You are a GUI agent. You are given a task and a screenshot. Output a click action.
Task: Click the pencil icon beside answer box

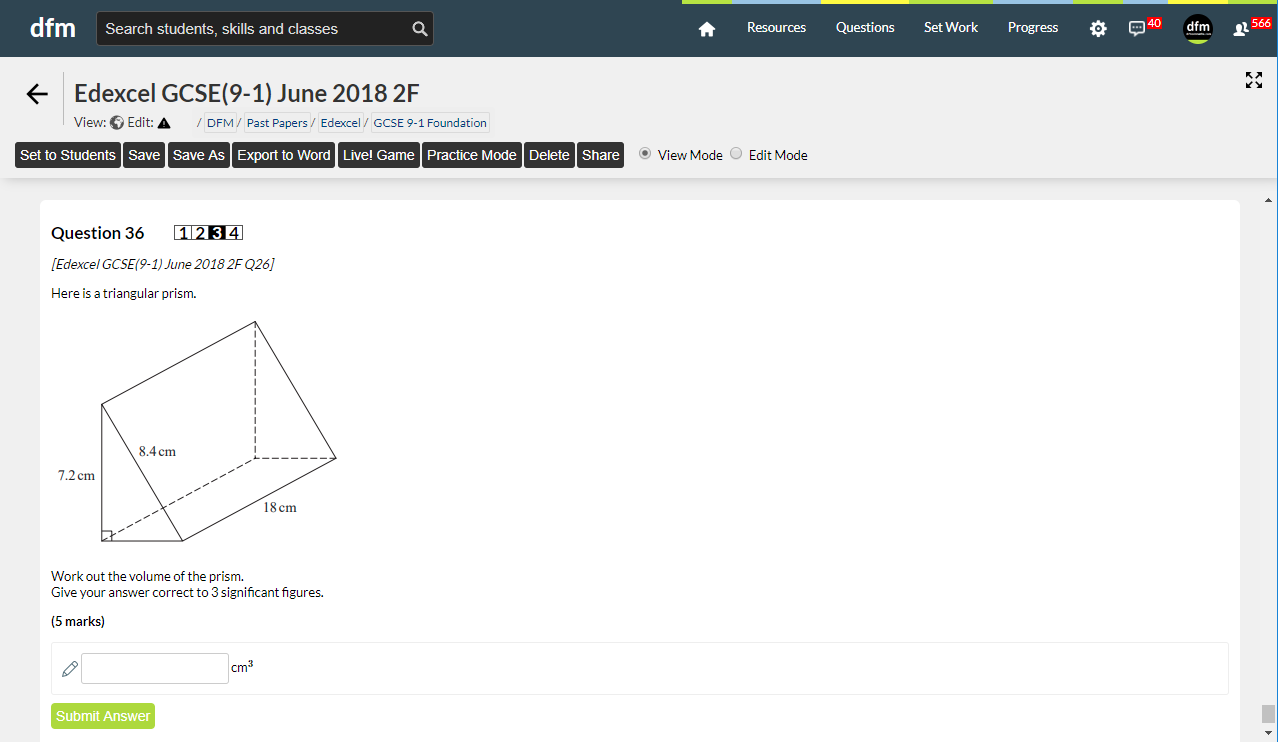tap(69, 669)
